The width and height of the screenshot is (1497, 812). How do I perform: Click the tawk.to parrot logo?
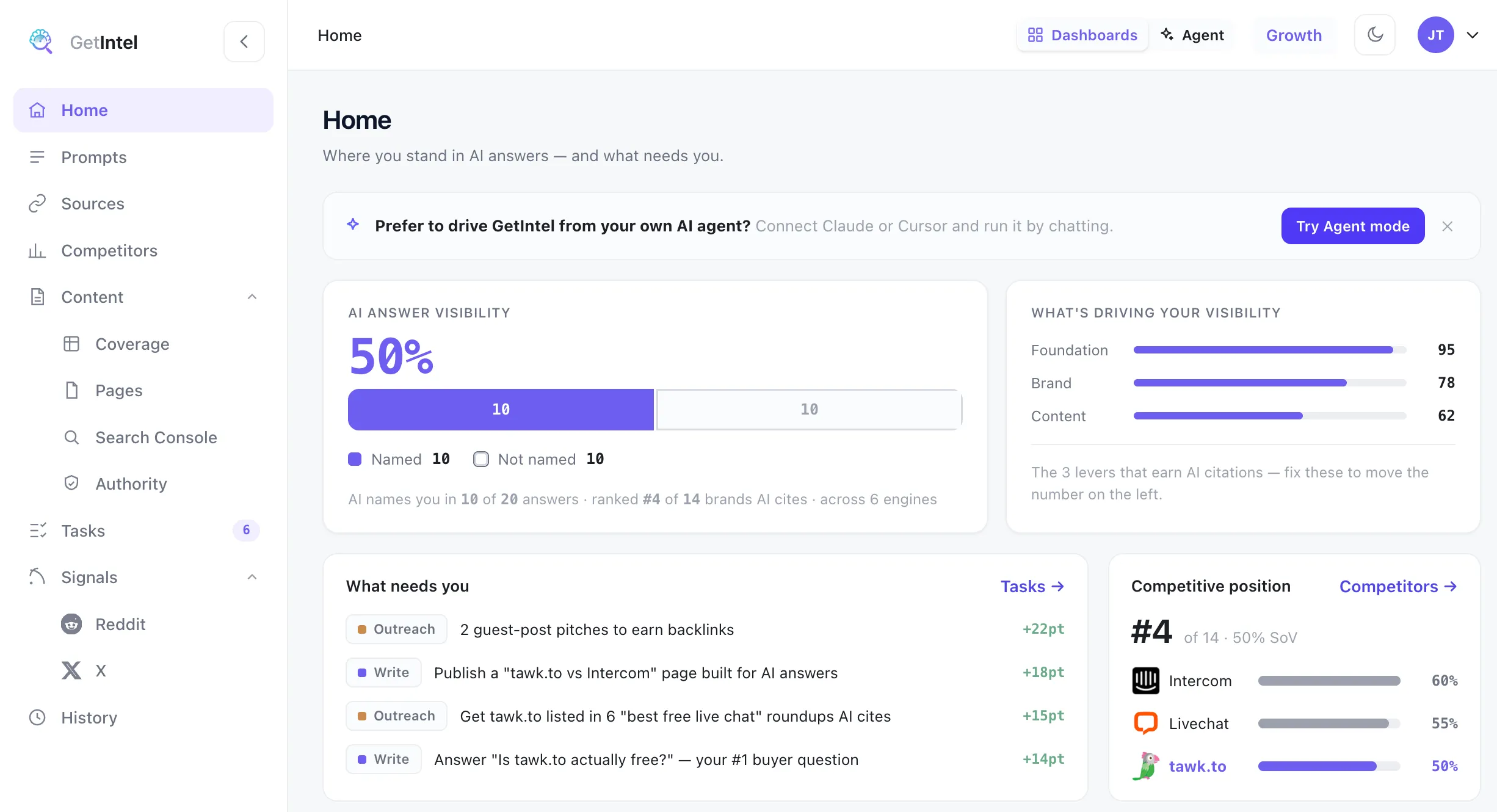pos(1146,766)
